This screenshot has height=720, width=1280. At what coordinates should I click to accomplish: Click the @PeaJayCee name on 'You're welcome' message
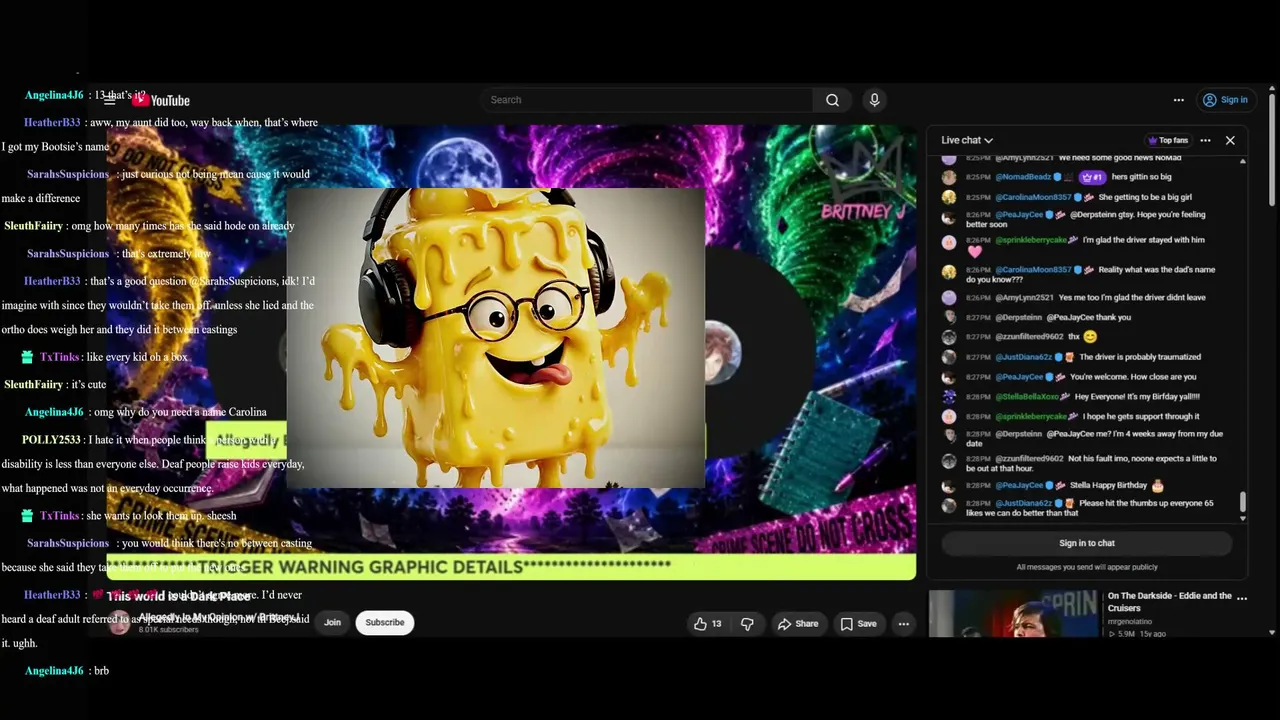click(x=1019, y=377)
